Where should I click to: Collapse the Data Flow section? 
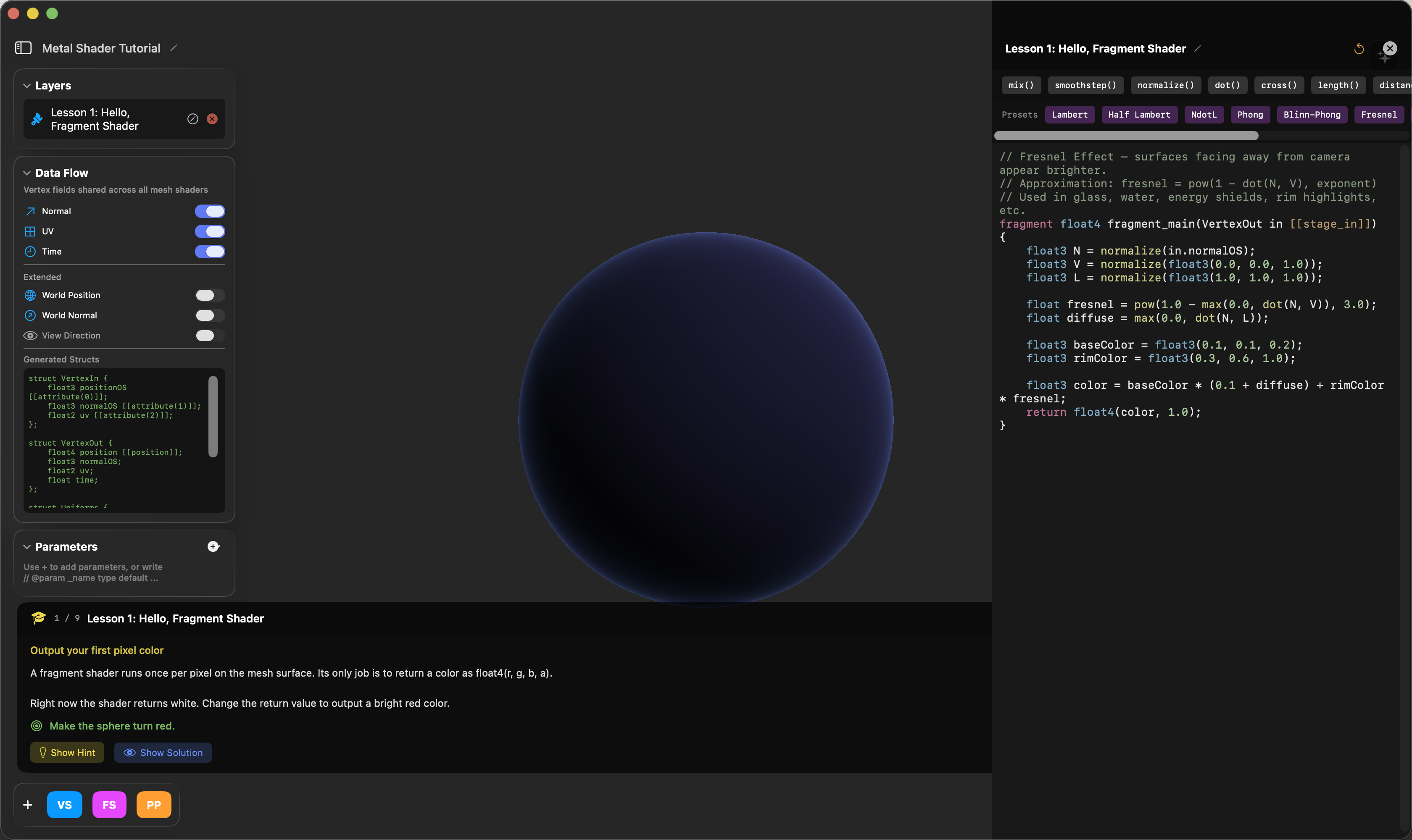pos(26,173)
